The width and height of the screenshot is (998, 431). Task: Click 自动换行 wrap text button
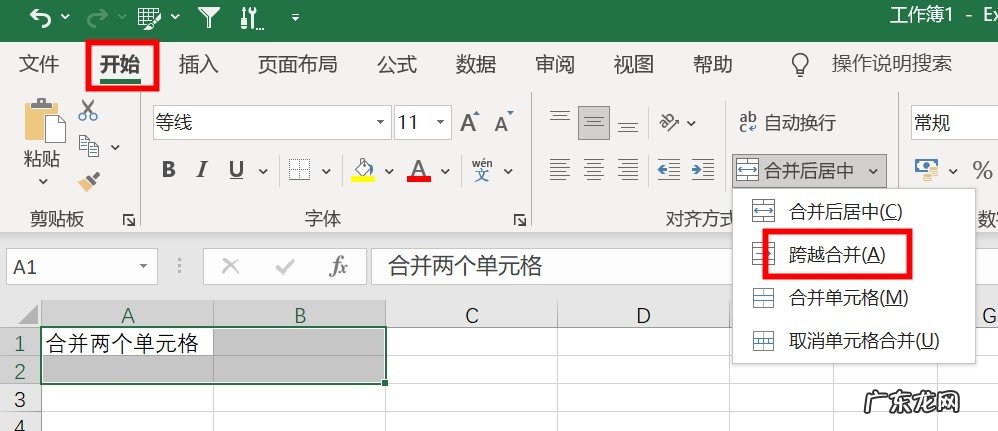(x=788, y=122)
